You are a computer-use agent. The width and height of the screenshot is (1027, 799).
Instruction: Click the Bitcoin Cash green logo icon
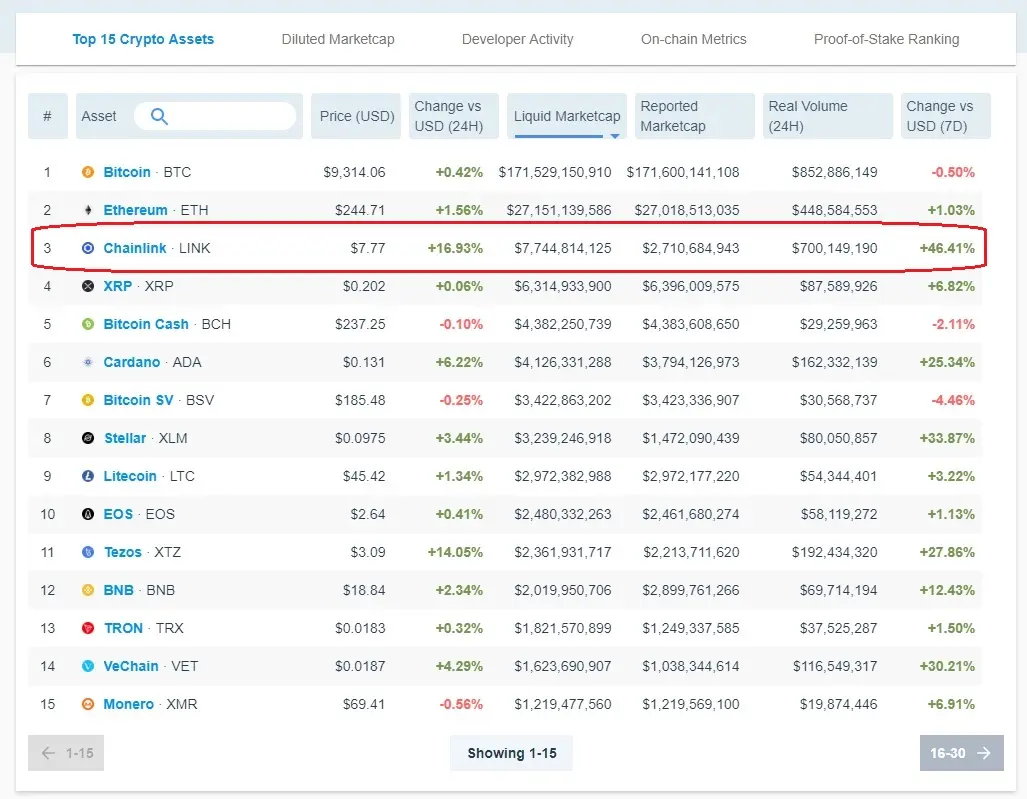pos(88,324)
